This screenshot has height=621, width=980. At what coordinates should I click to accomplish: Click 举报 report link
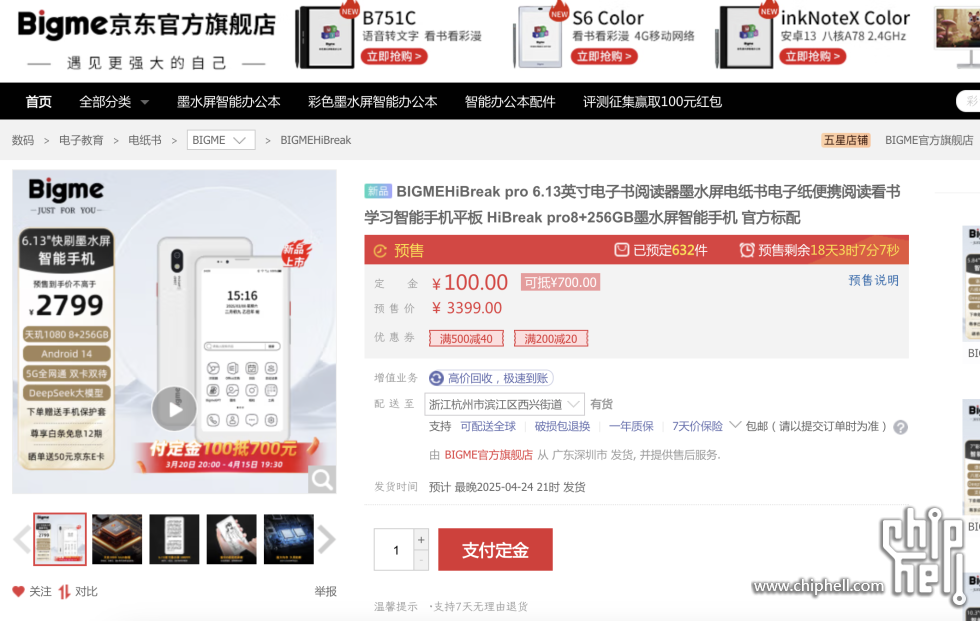coord(325,591)
